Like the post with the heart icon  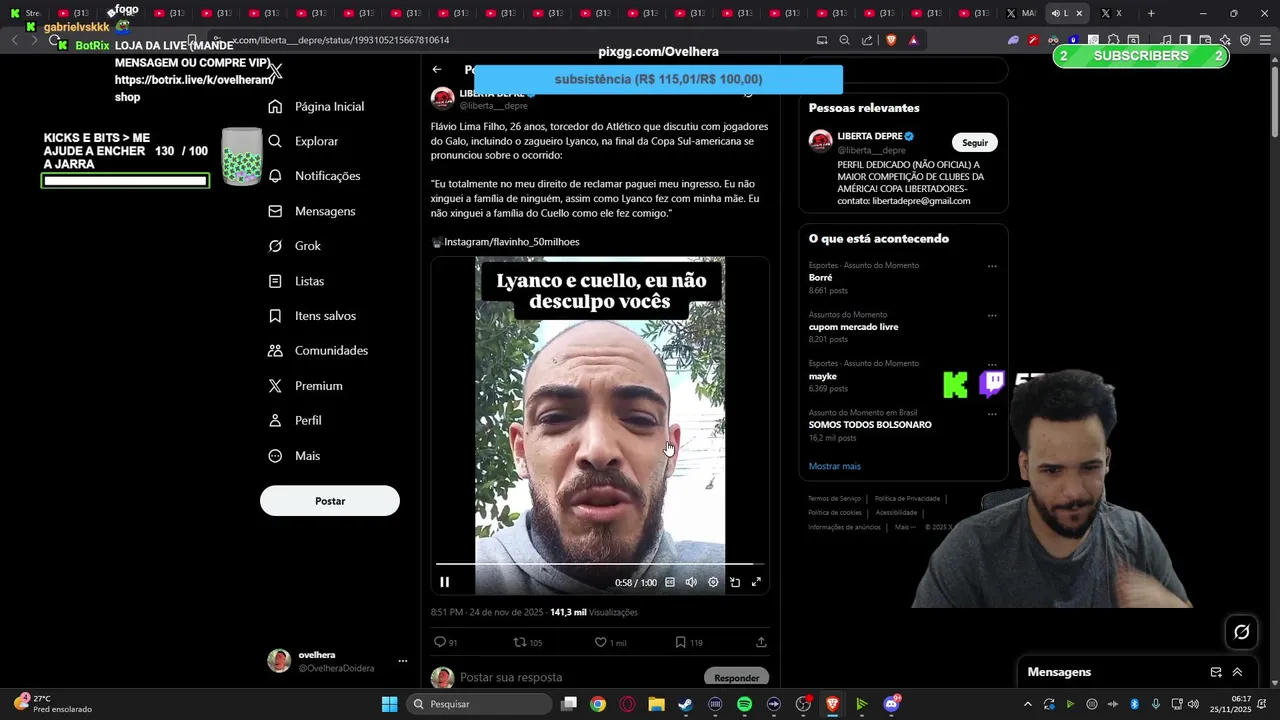point(601,642)
